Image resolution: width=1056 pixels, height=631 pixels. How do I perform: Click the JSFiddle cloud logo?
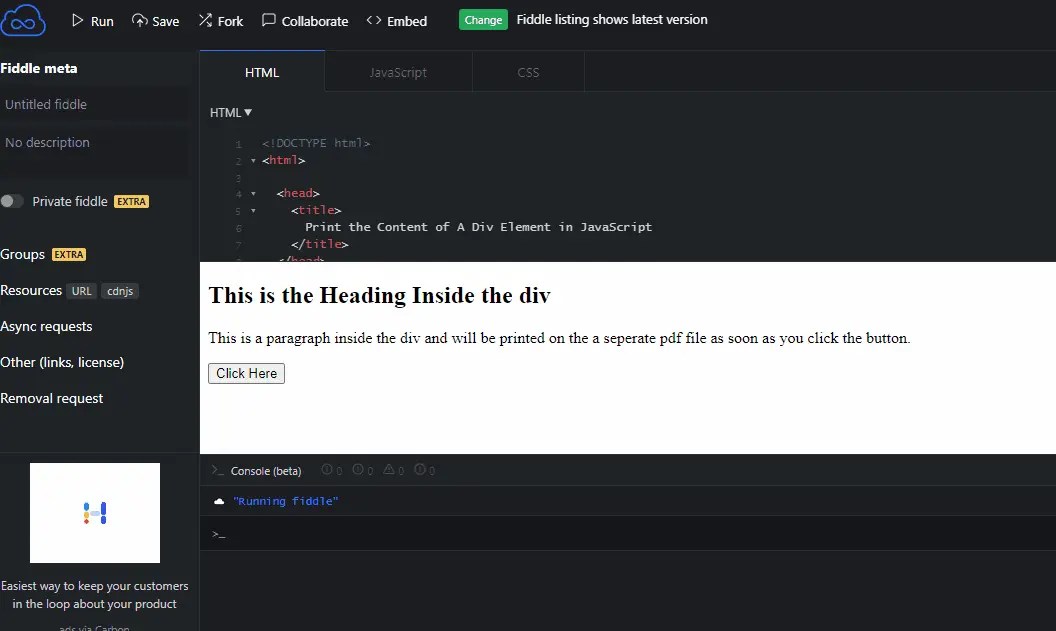(x=23, y=19)
